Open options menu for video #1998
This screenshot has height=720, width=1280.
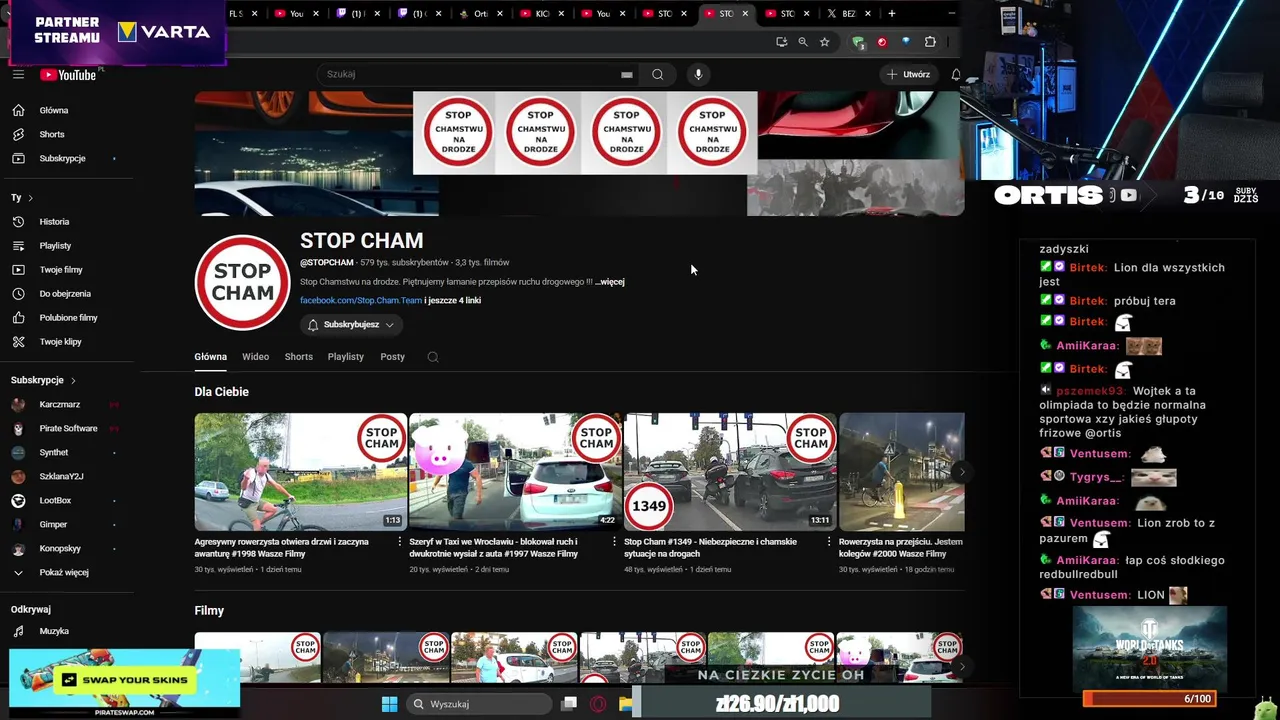[x=400, y=542]
